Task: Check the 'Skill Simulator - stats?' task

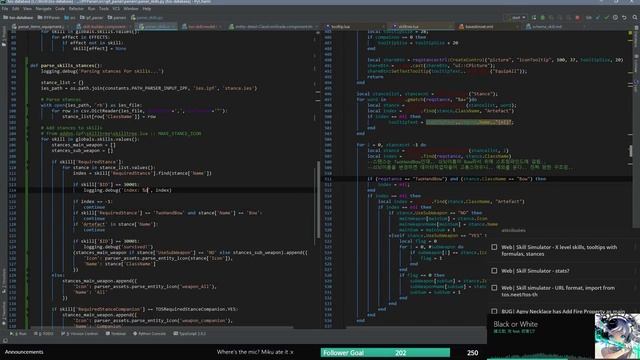Action: coord(494,271)
